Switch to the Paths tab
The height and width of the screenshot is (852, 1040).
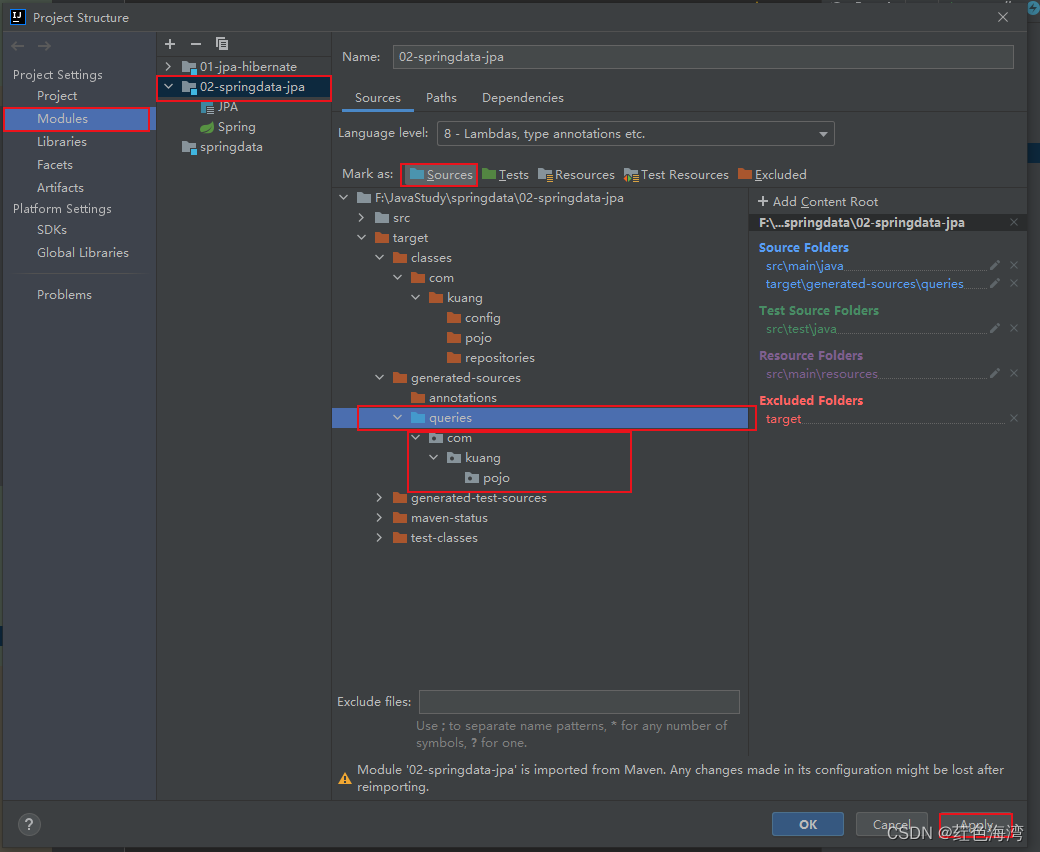(442, 97)
